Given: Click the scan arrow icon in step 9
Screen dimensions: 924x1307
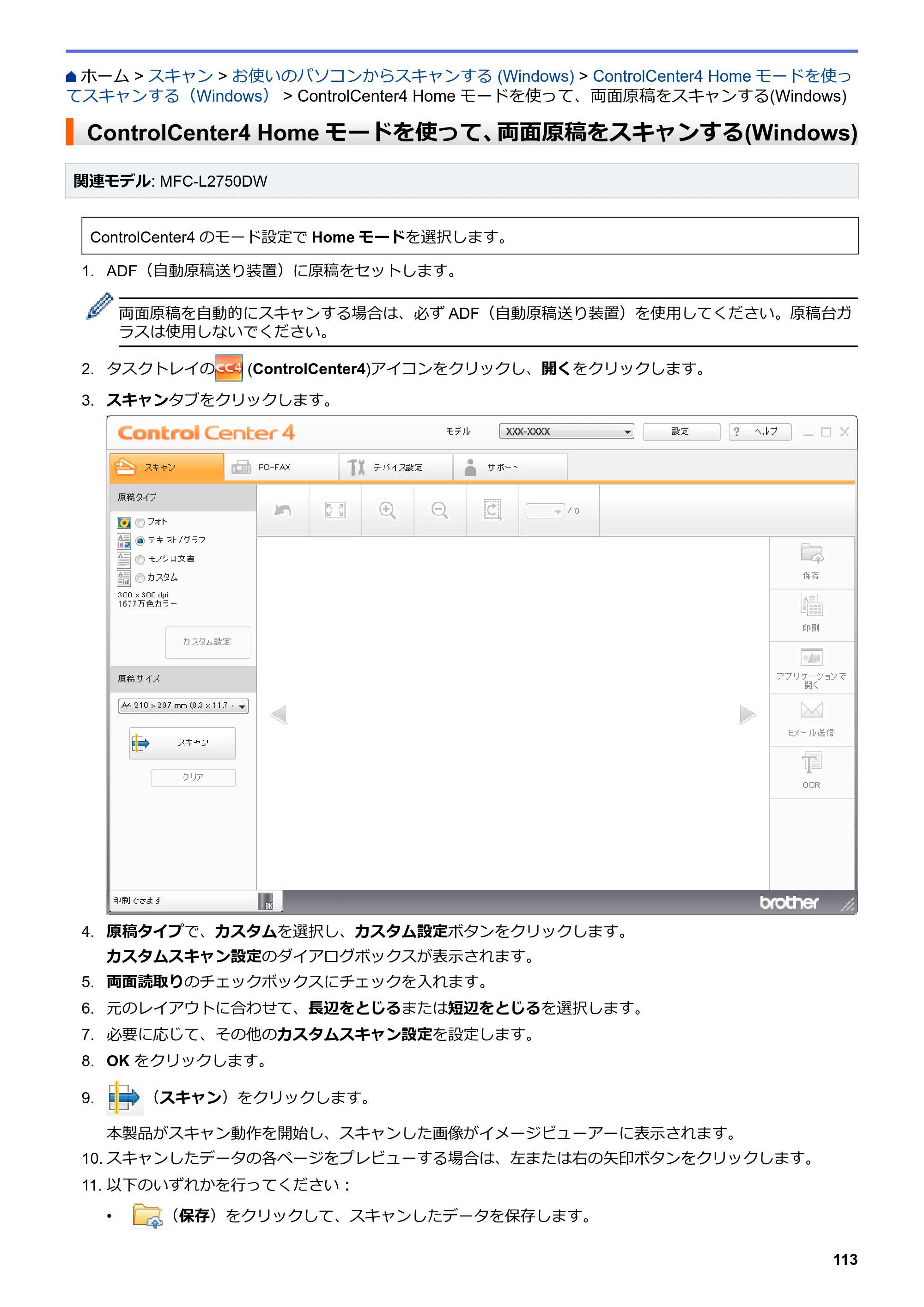Looking at the screenshot, I should tap(125, 1097).
